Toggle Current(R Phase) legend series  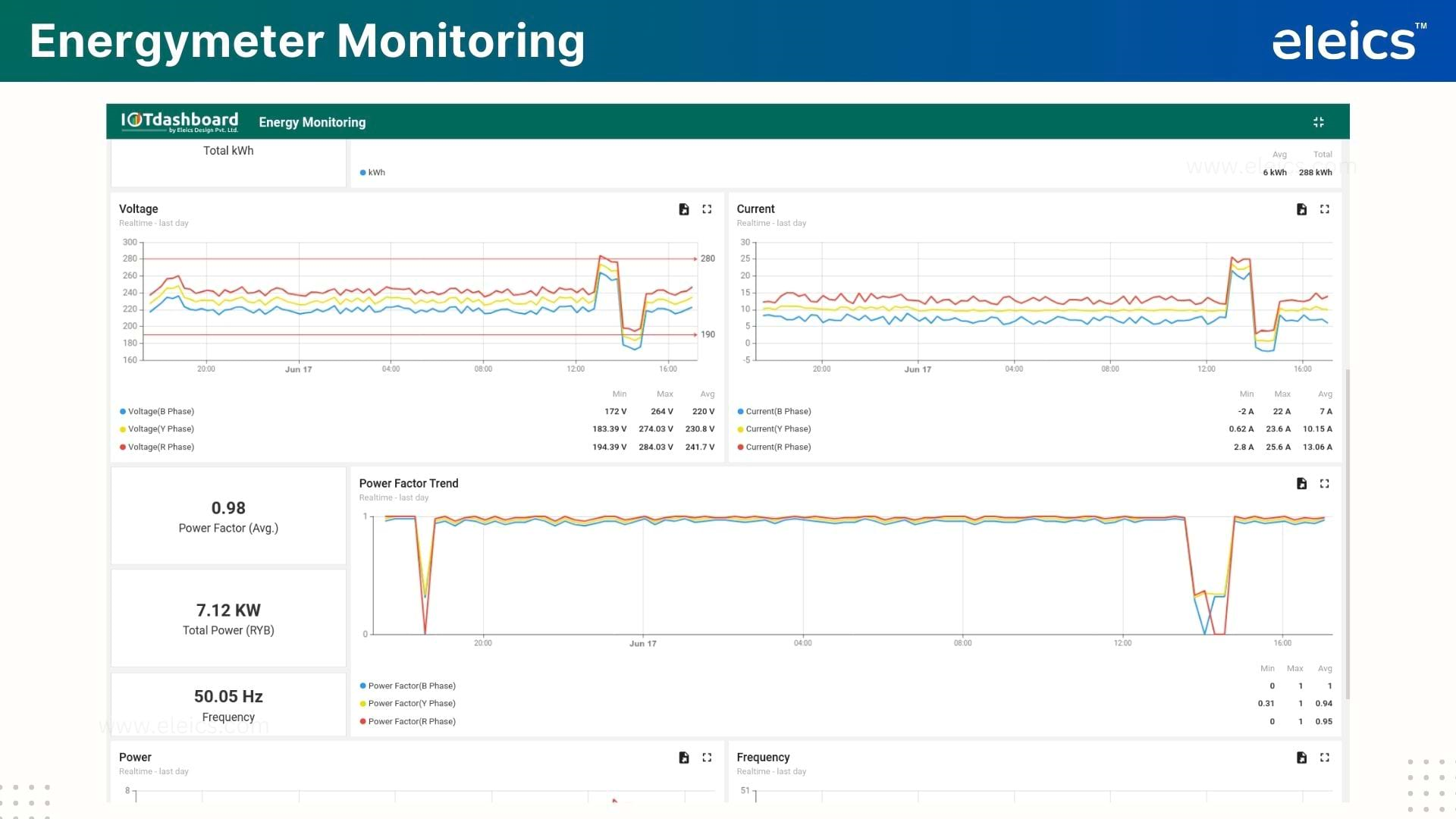tap(774, 447)
